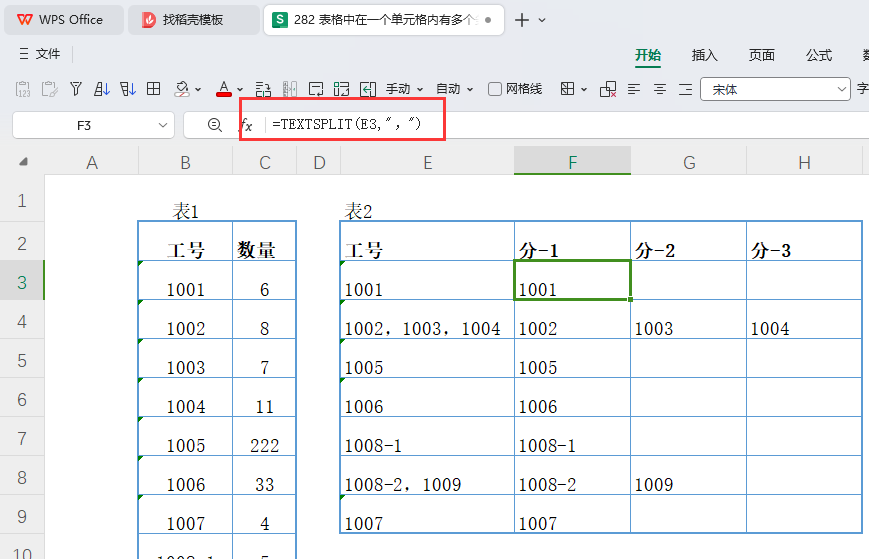Open the 插入 ribbon tab
869x559 pixels.
(x=704, y=55)
